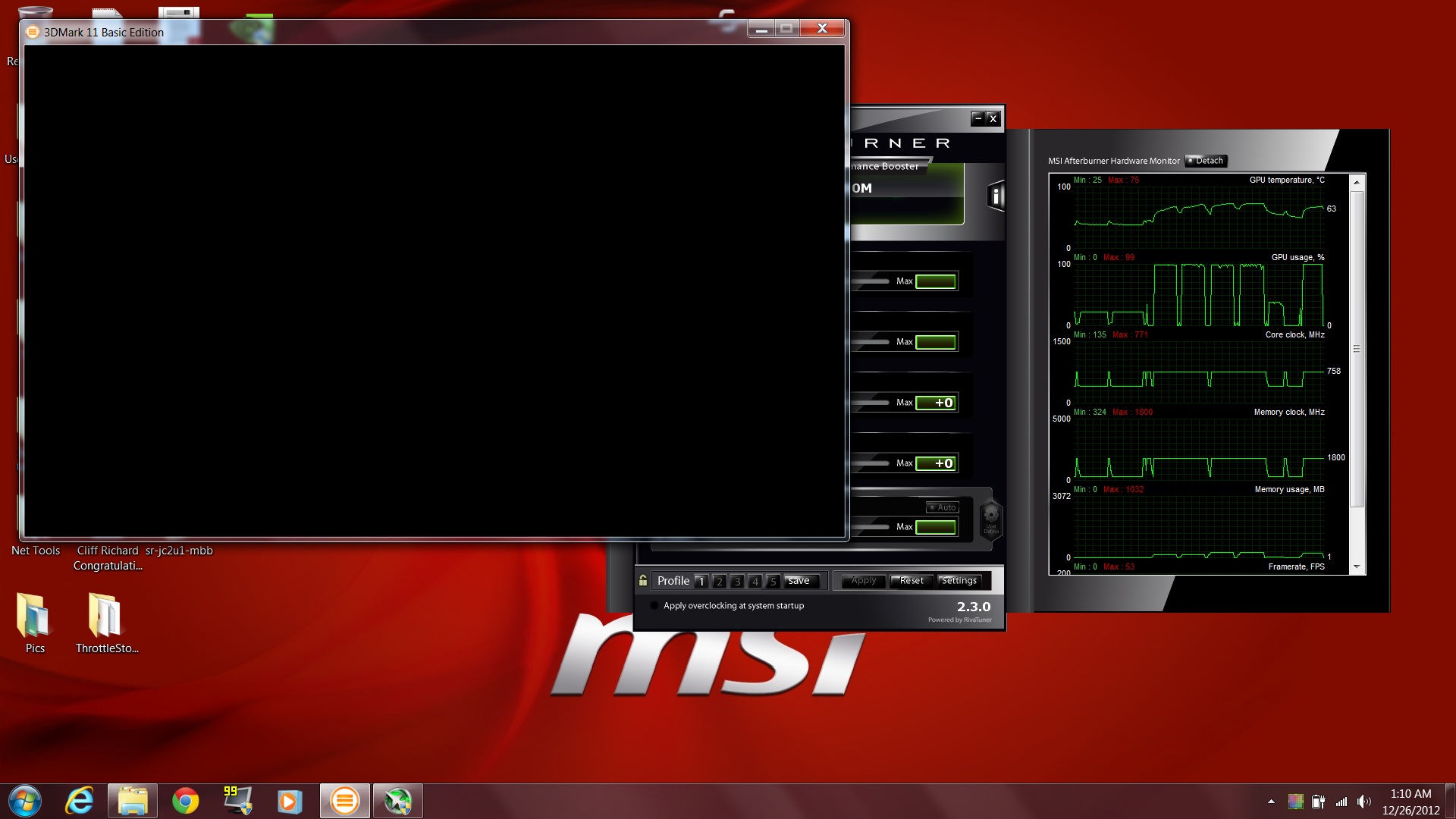The image size is (1456, 819).
Task: Click the fan speed Max value field
Action: [935, 527]
